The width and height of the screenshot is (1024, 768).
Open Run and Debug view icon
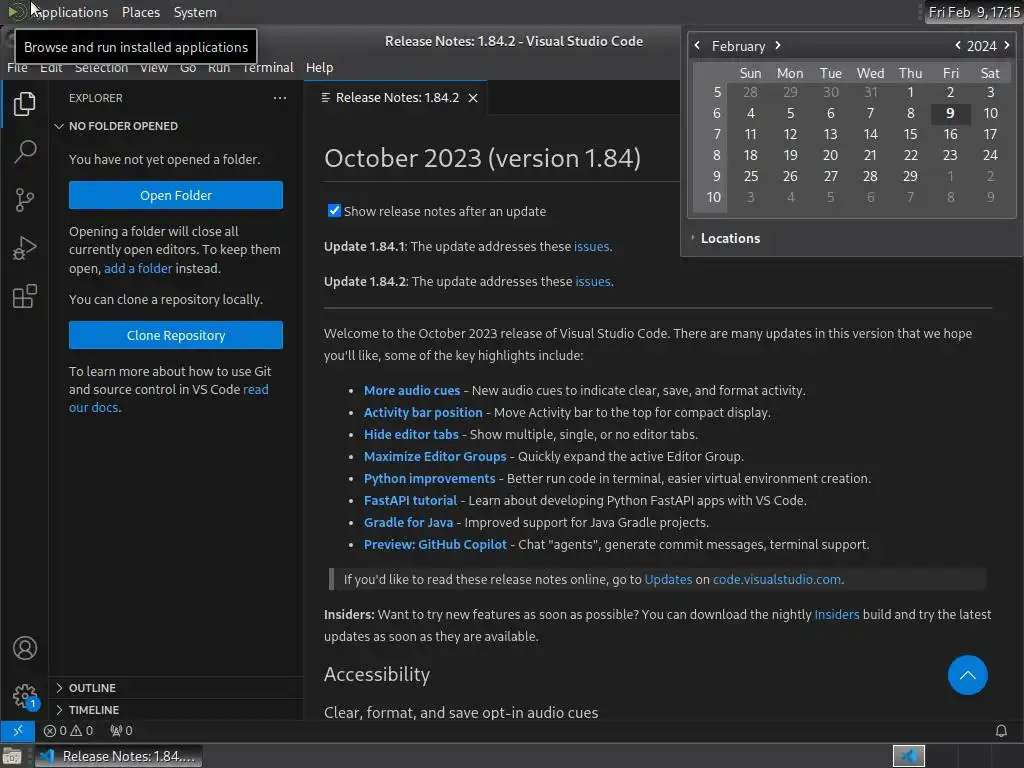[24, 248]
